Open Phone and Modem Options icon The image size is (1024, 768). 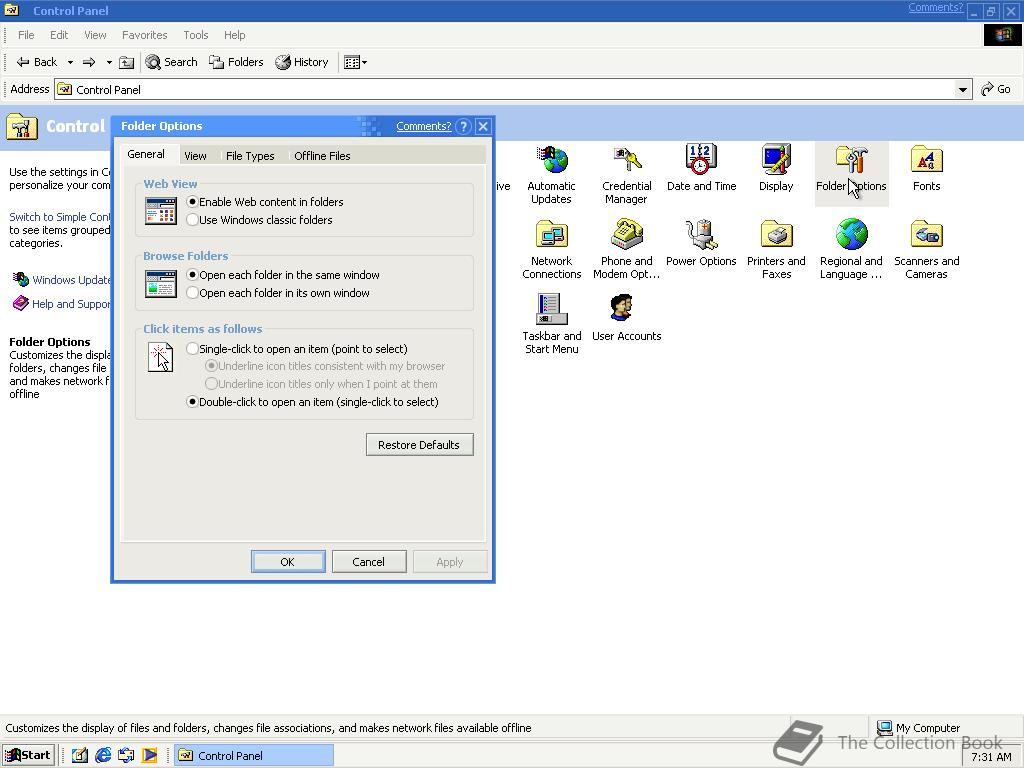[x=626, y=249]
